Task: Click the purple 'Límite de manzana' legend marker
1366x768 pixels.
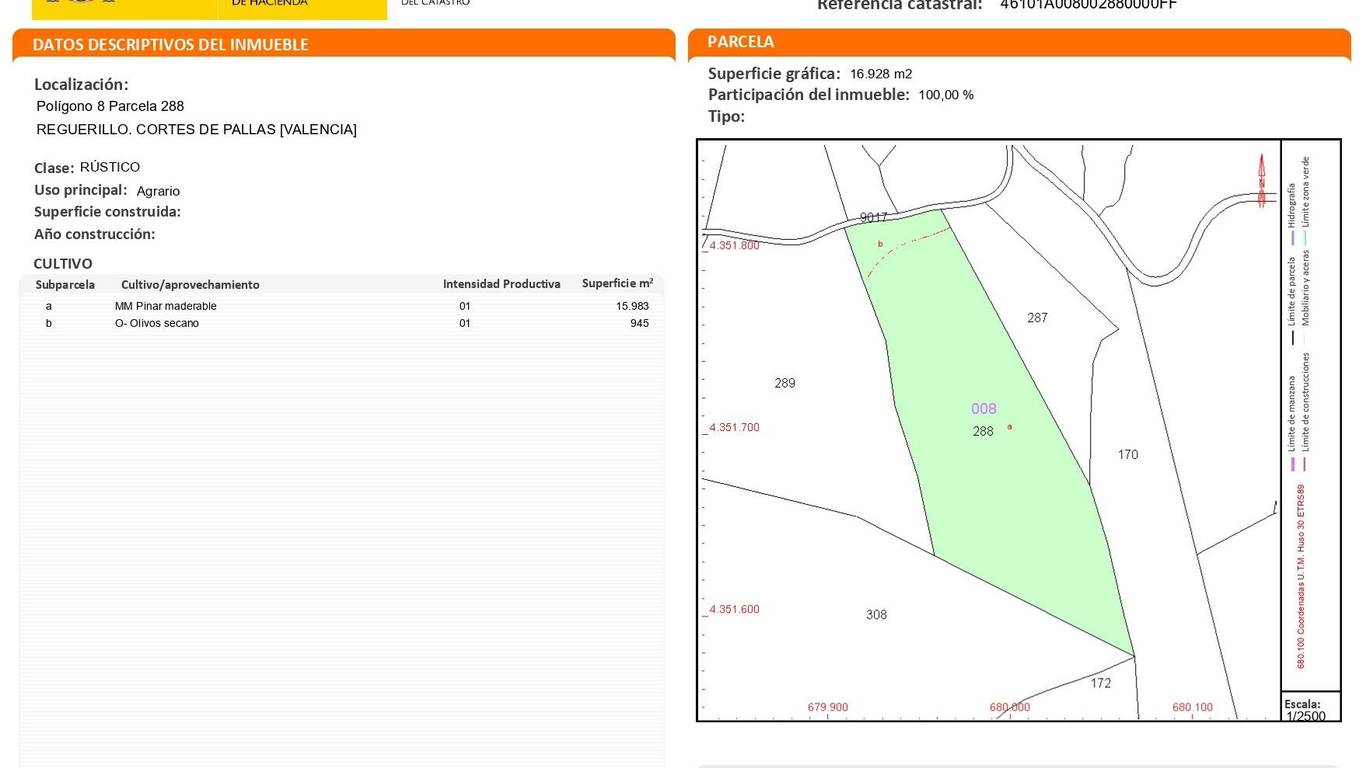Action: click(x=1292, y=464)
